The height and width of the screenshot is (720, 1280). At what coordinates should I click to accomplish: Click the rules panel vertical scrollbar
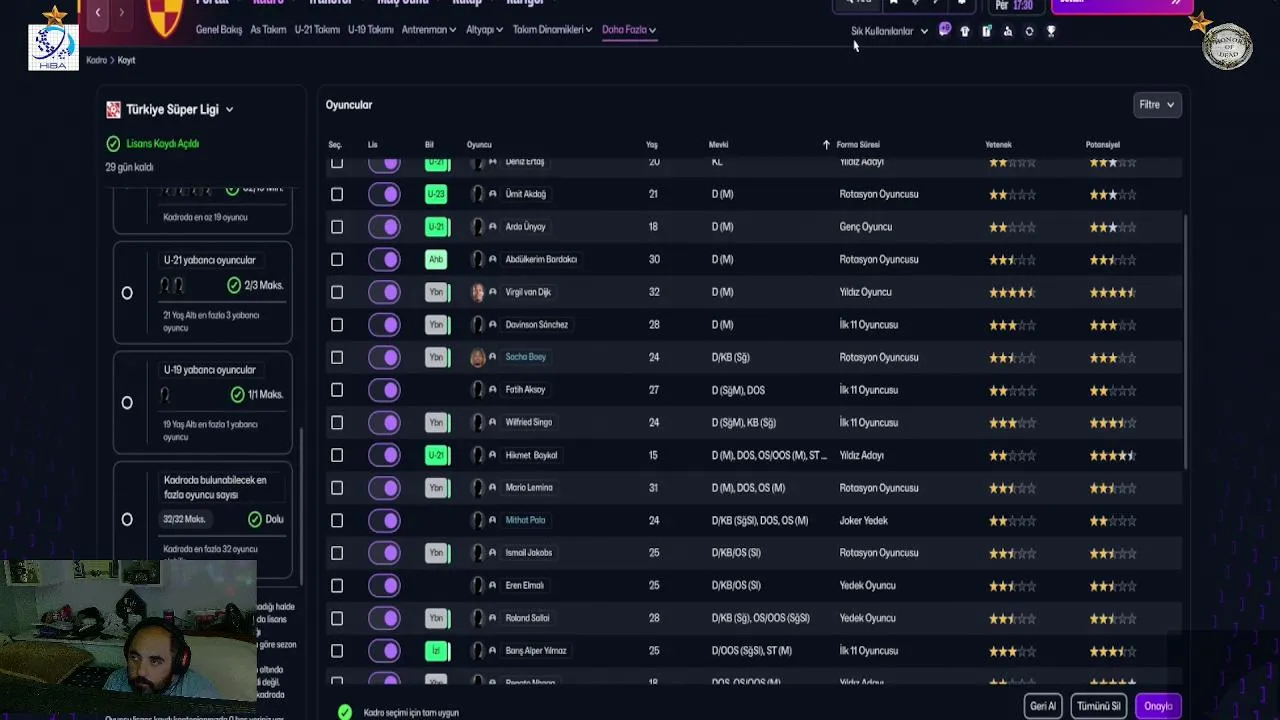(x=301, y=505)
